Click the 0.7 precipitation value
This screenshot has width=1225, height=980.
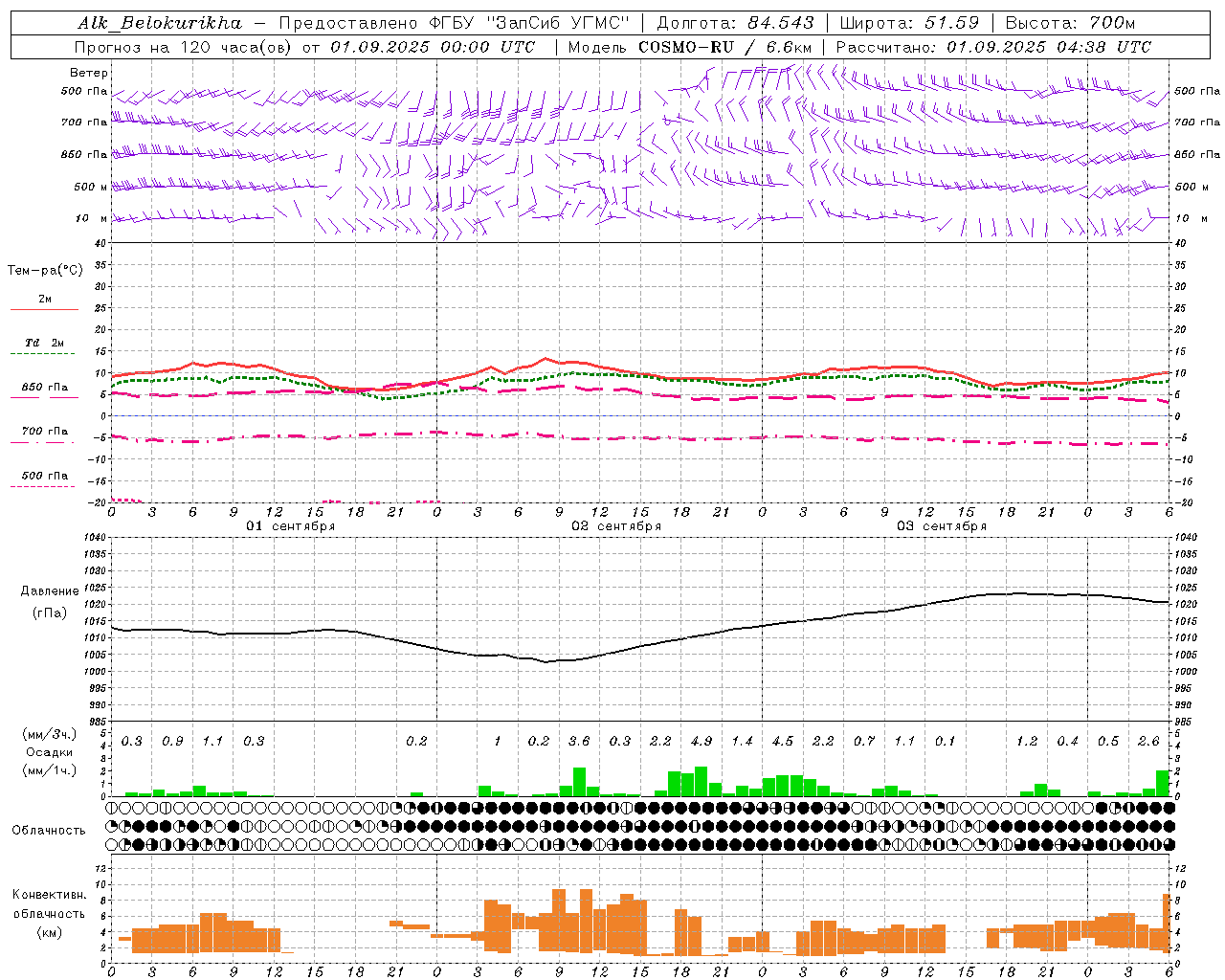[x=864, y=742]
